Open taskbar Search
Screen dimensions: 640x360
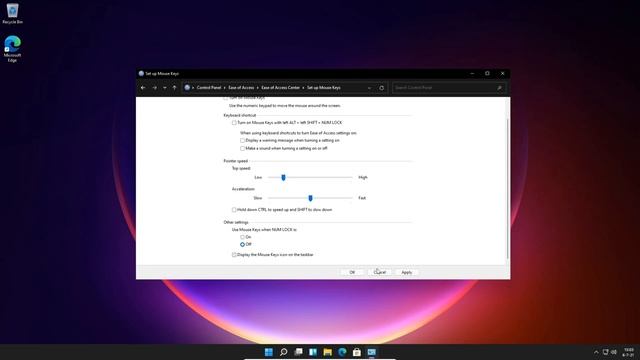(283, 352)
